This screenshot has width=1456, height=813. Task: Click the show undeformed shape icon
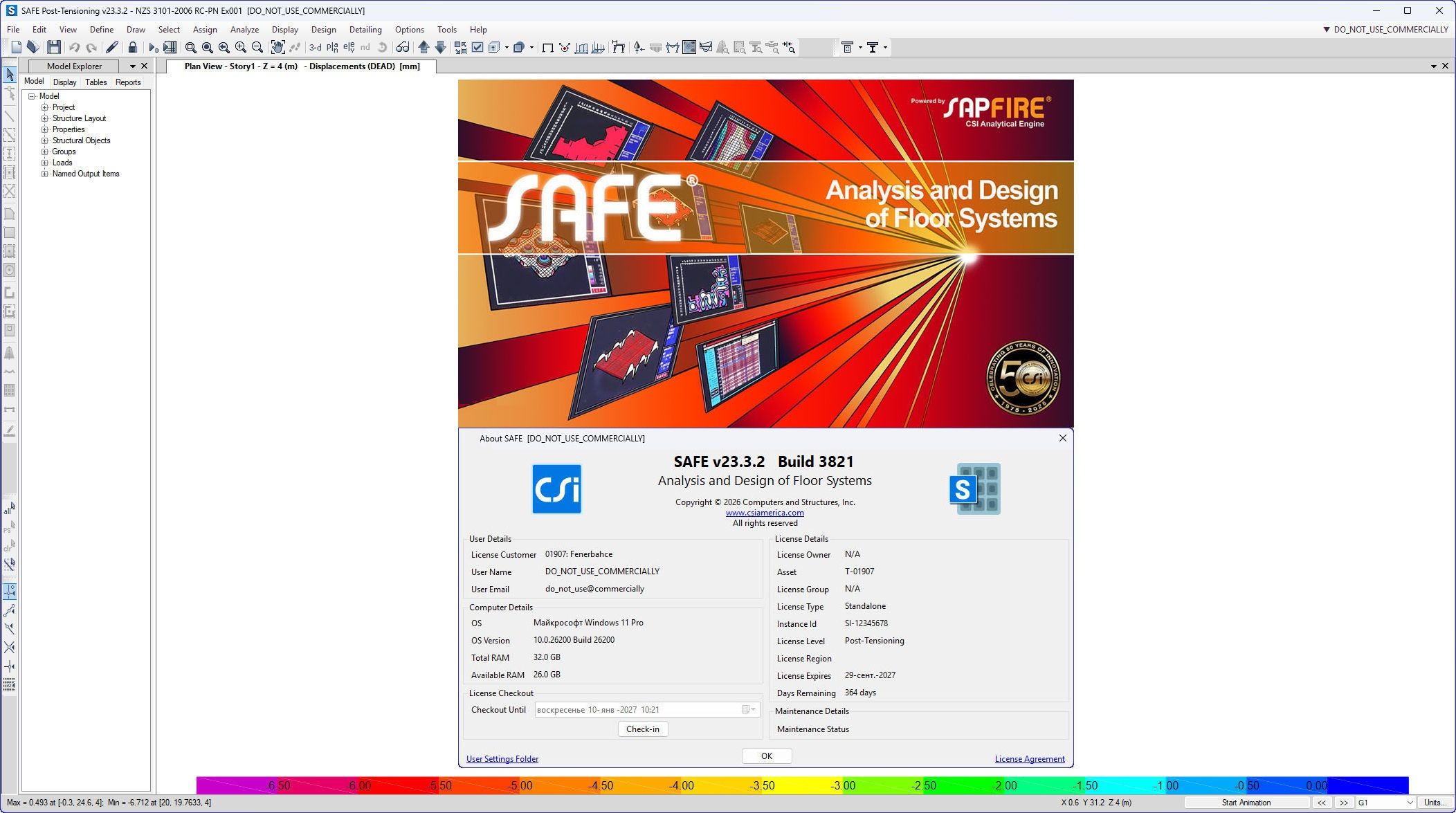pos(547,47)
